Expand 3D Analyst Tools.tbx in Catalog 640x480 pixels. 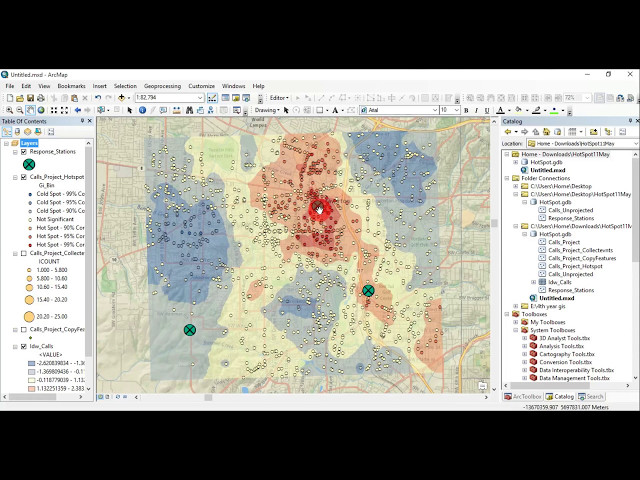coord(525,338)
